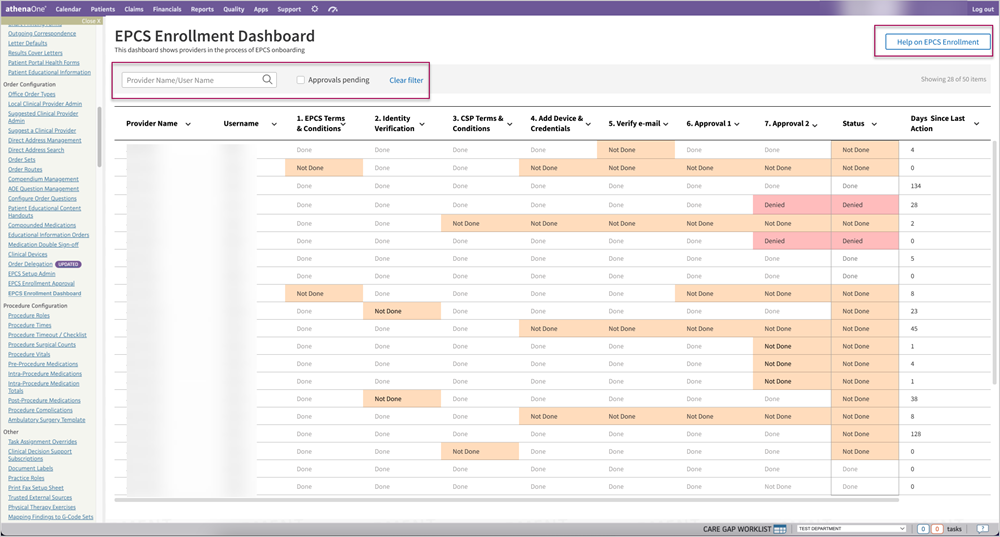Click the orange zero tasks counter

(937, 529)
